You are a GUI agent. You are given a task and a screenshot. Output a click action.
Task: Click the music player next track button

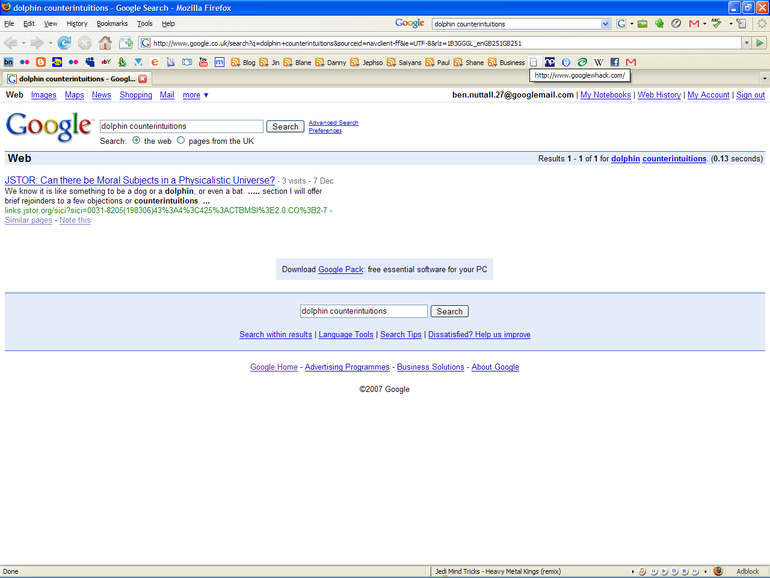pos(695,571)
